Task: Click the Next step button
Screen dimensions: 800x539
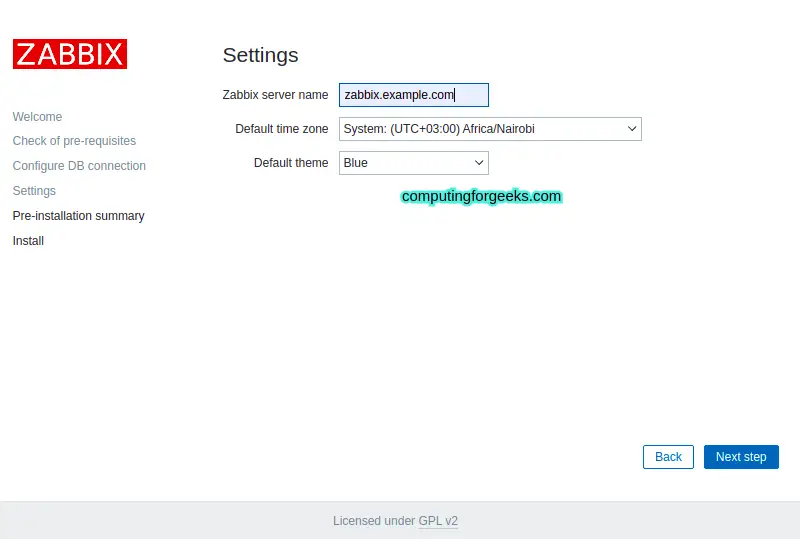Action: click(741, 457)
